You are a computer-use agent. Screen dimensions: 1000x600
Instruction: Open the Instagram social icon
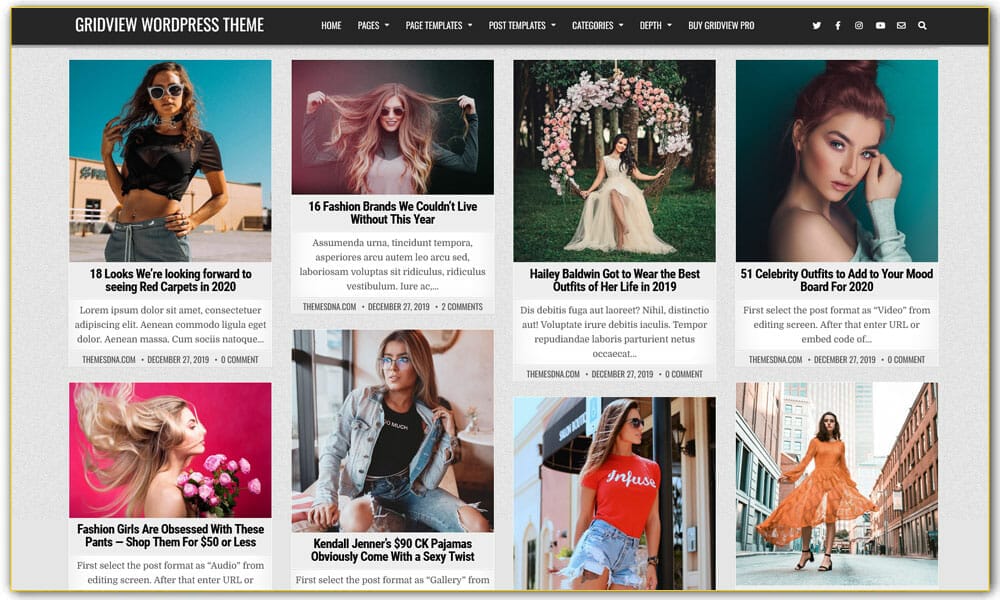click(859, 26)
